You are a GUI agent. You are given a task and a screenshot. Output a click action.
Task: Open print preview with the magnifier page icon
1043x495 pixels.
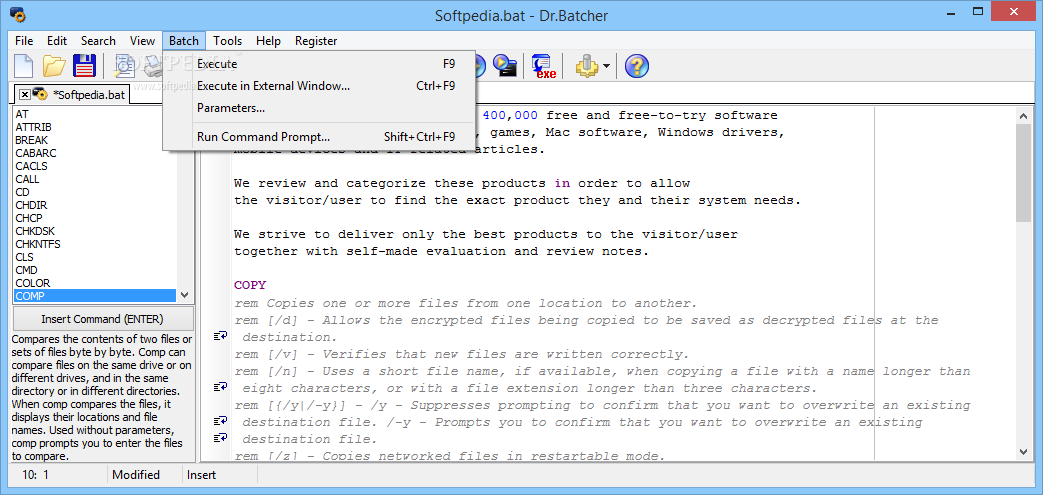[124, 66]
